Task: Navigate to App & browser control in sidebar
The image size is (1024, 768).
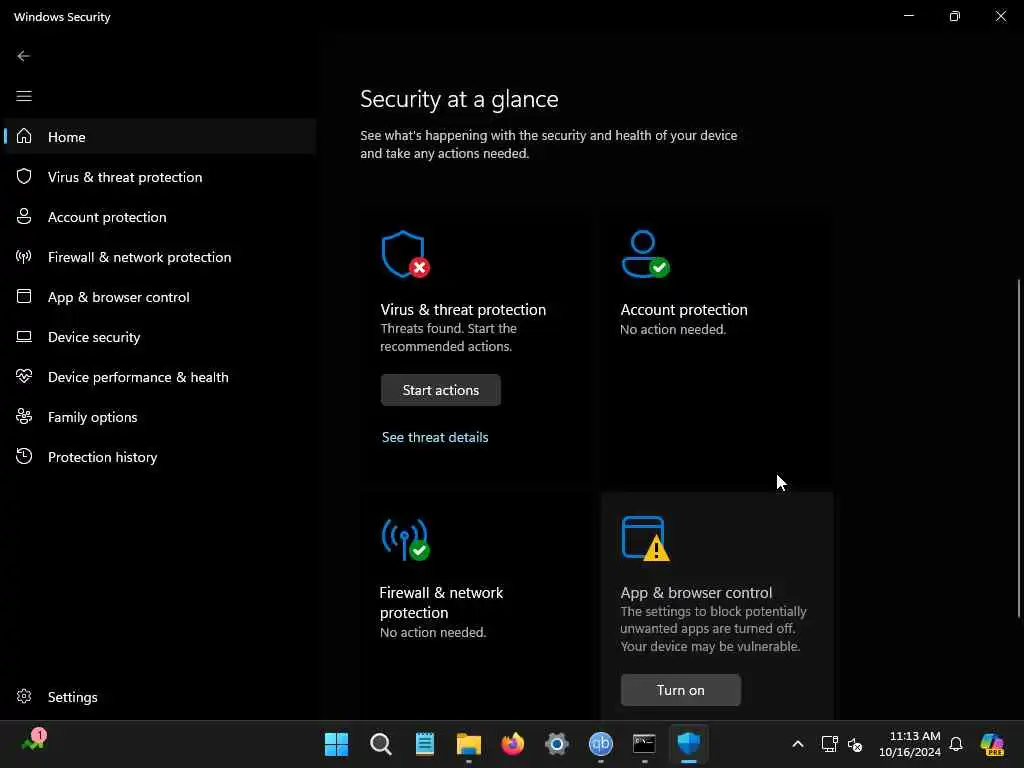Action: tap(160, 296)
